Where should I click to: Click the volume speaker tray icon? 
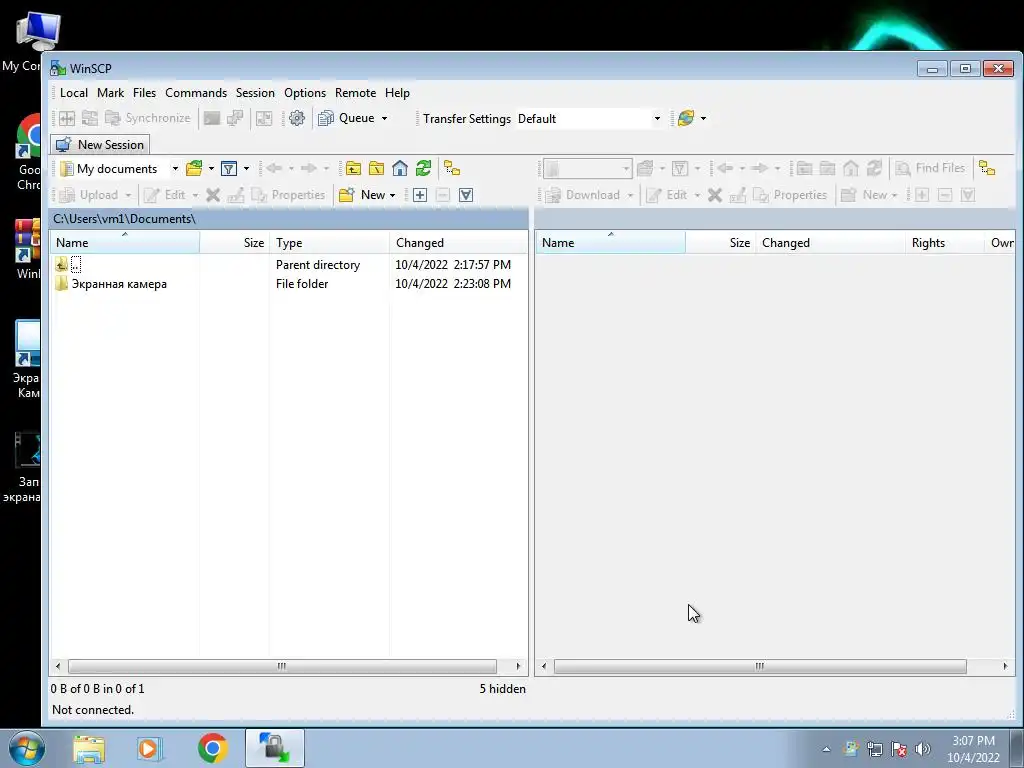pos(923,749)
